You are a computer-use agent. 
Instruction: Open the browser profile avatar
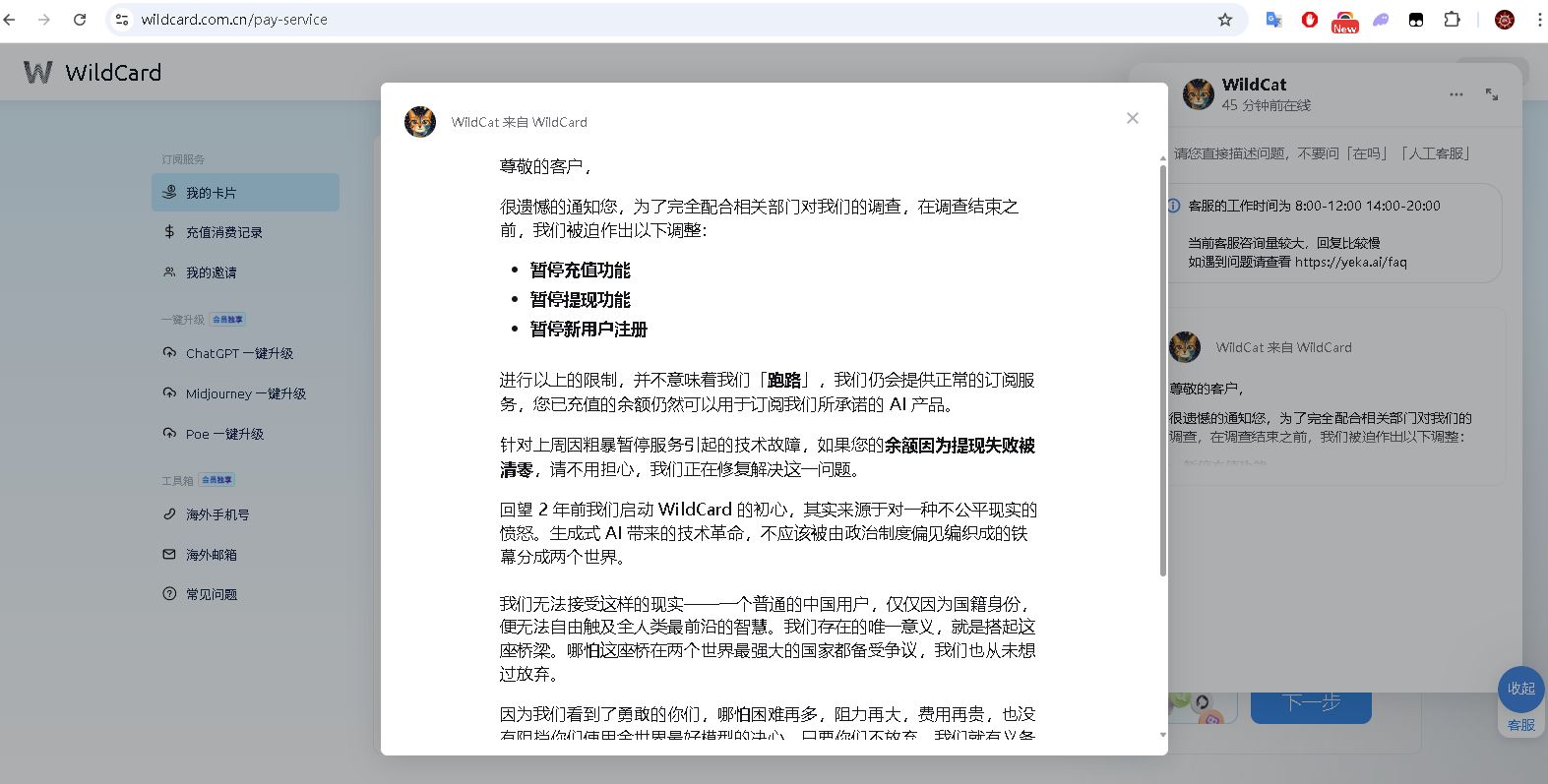(x=1505, y=20)
